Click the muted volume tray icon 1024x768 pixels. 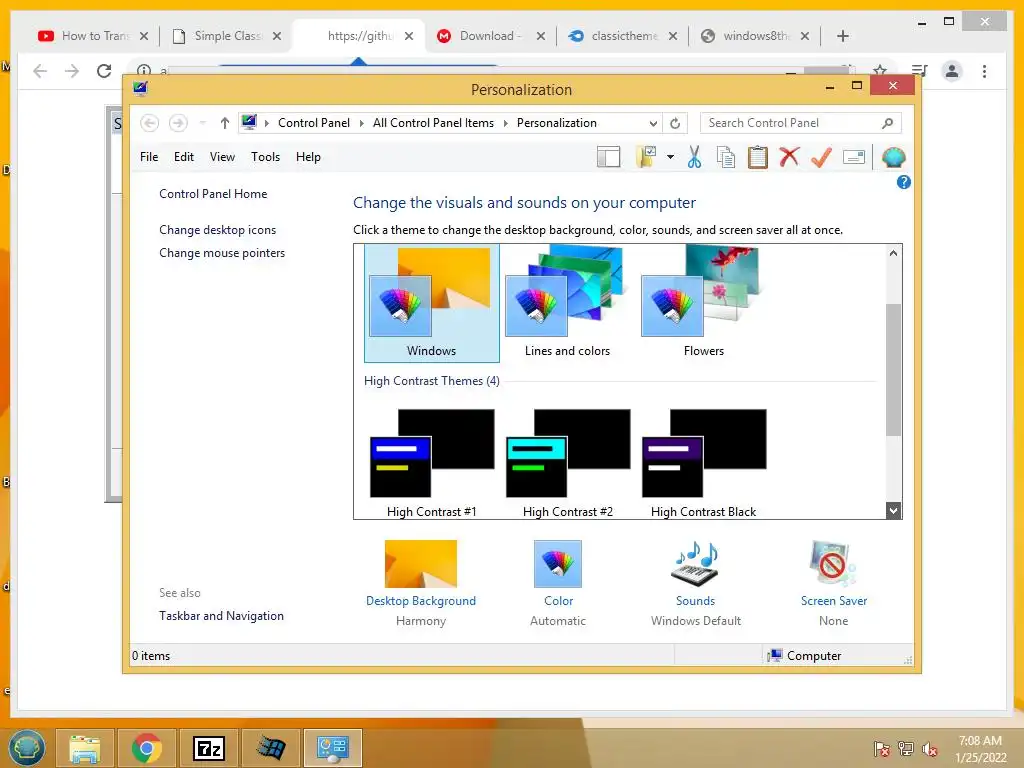click(x=930, y=749)
